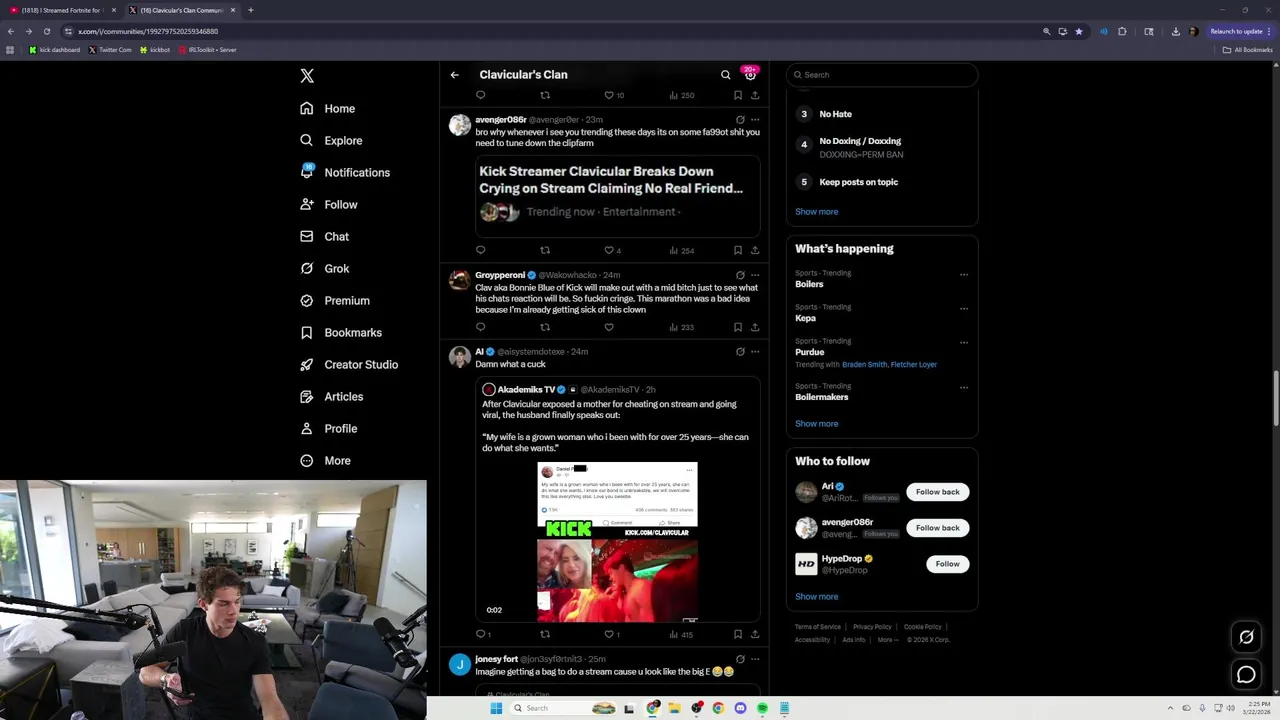Bookmark this page with Chrome star icon
Viewport: 1280px width, 720px height.
[x=1078, y=31]
